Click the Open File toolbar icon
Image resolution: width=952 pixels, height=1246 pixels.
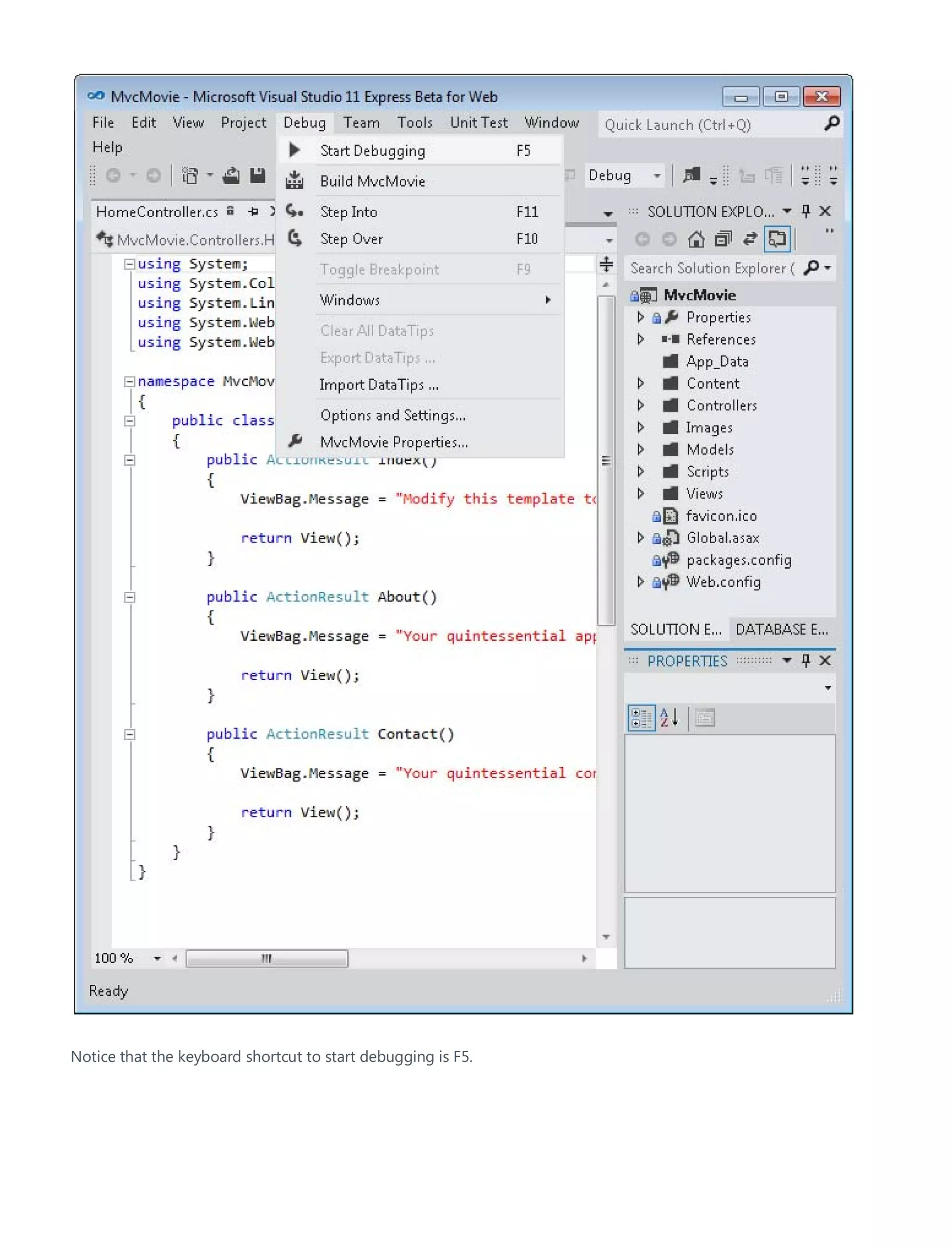(x=231, y=176)
